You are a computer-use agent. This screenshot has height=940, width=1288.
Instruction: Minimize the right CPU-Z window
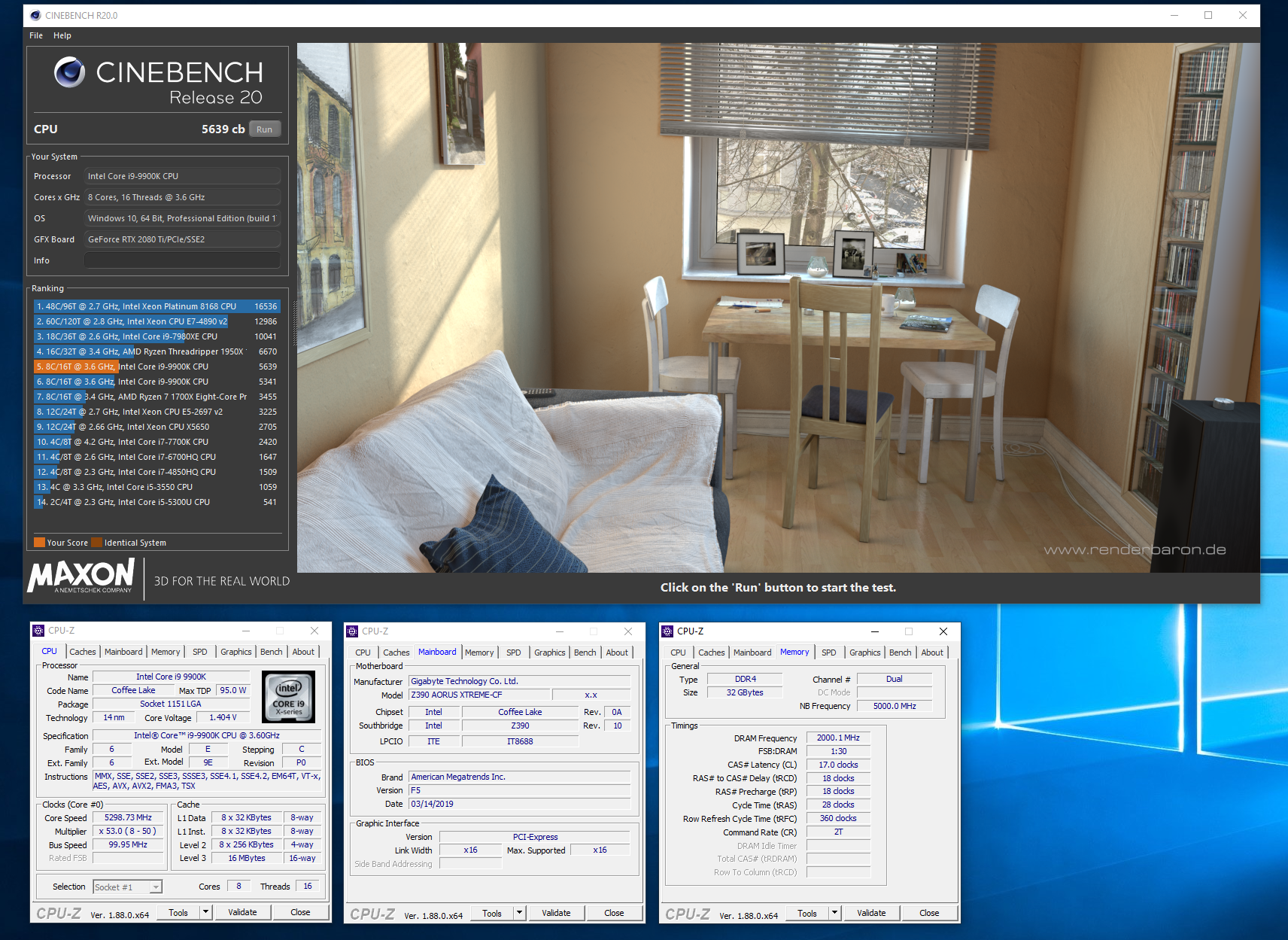(875, 631)
